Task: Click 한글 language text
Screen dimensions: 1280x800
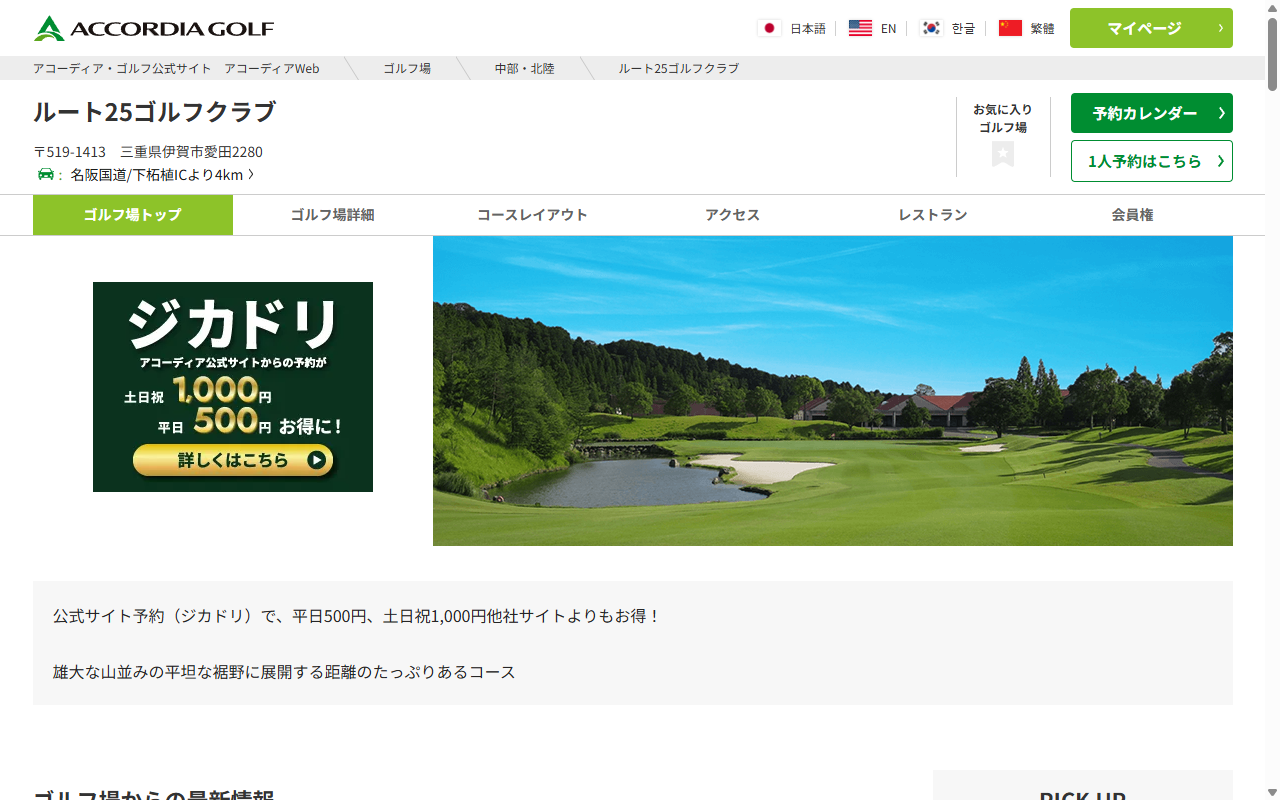Action: [x=963, y=28]
